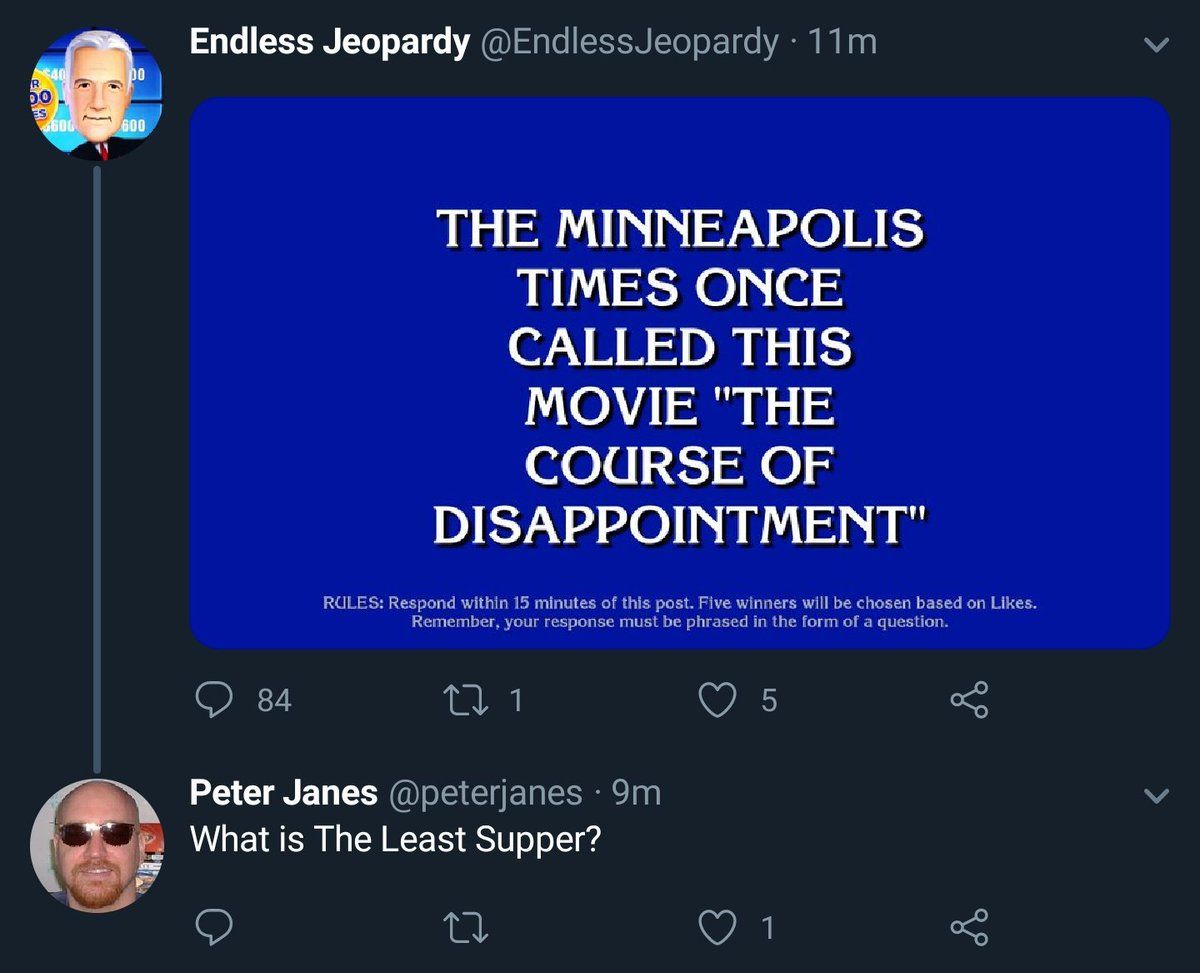Open the Peter Janes display name
Viewport: 1200px width, 973px height.
[283, 793]
